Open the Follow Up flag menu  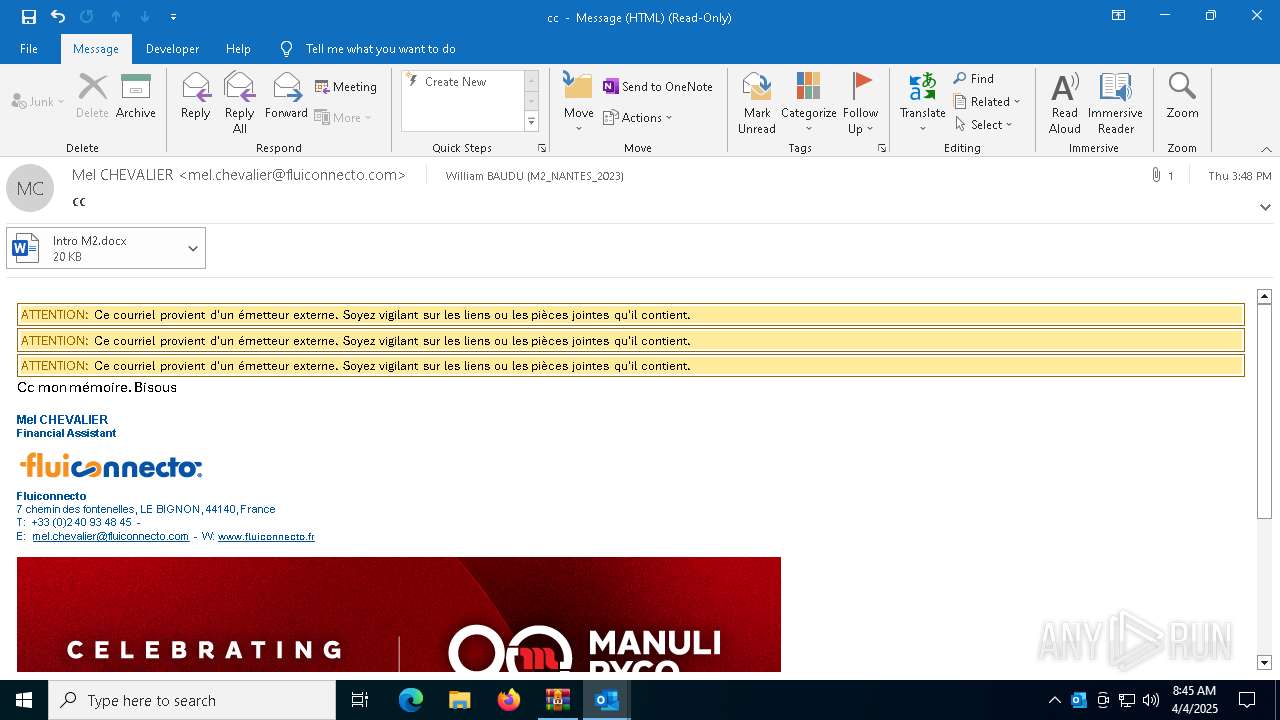coord(860,103)
